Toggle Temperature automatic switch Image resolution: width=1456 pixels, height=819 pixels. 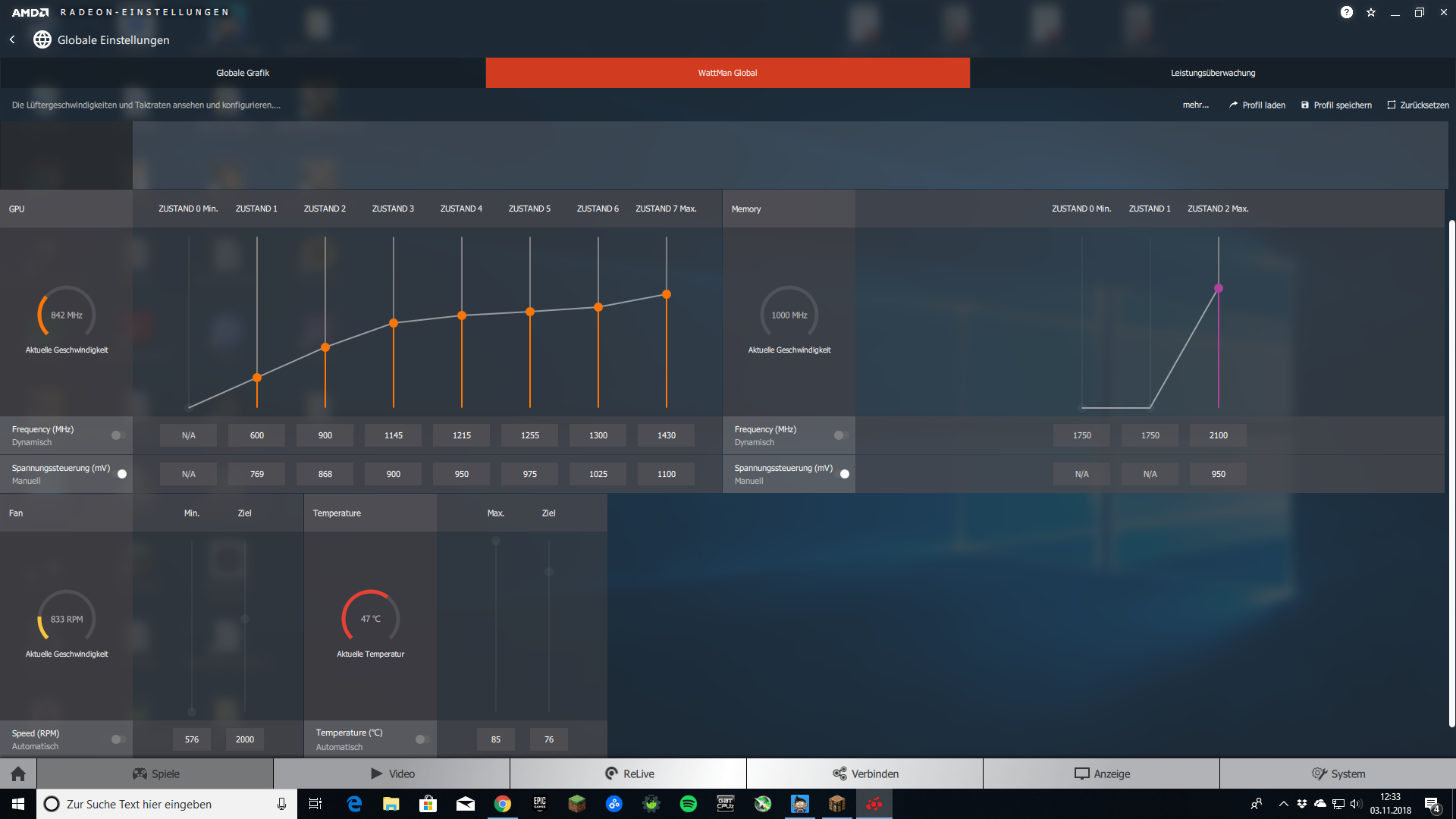click(x=422, y=739)
